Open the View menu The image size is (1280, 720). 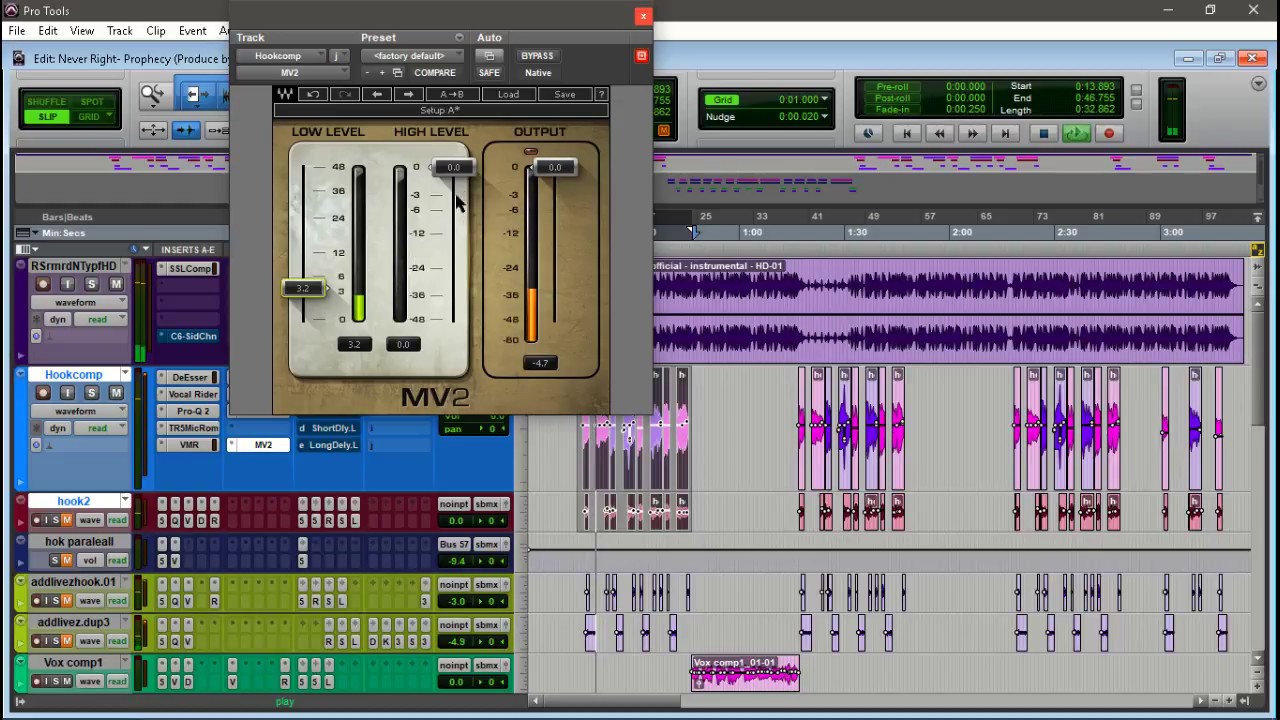point(82,31)
